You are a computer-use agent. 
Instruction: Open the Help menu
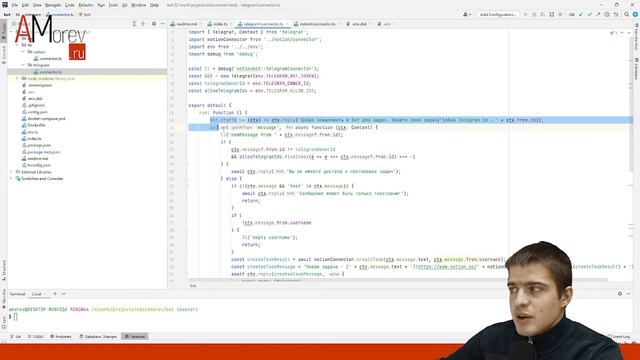(154, 5)
